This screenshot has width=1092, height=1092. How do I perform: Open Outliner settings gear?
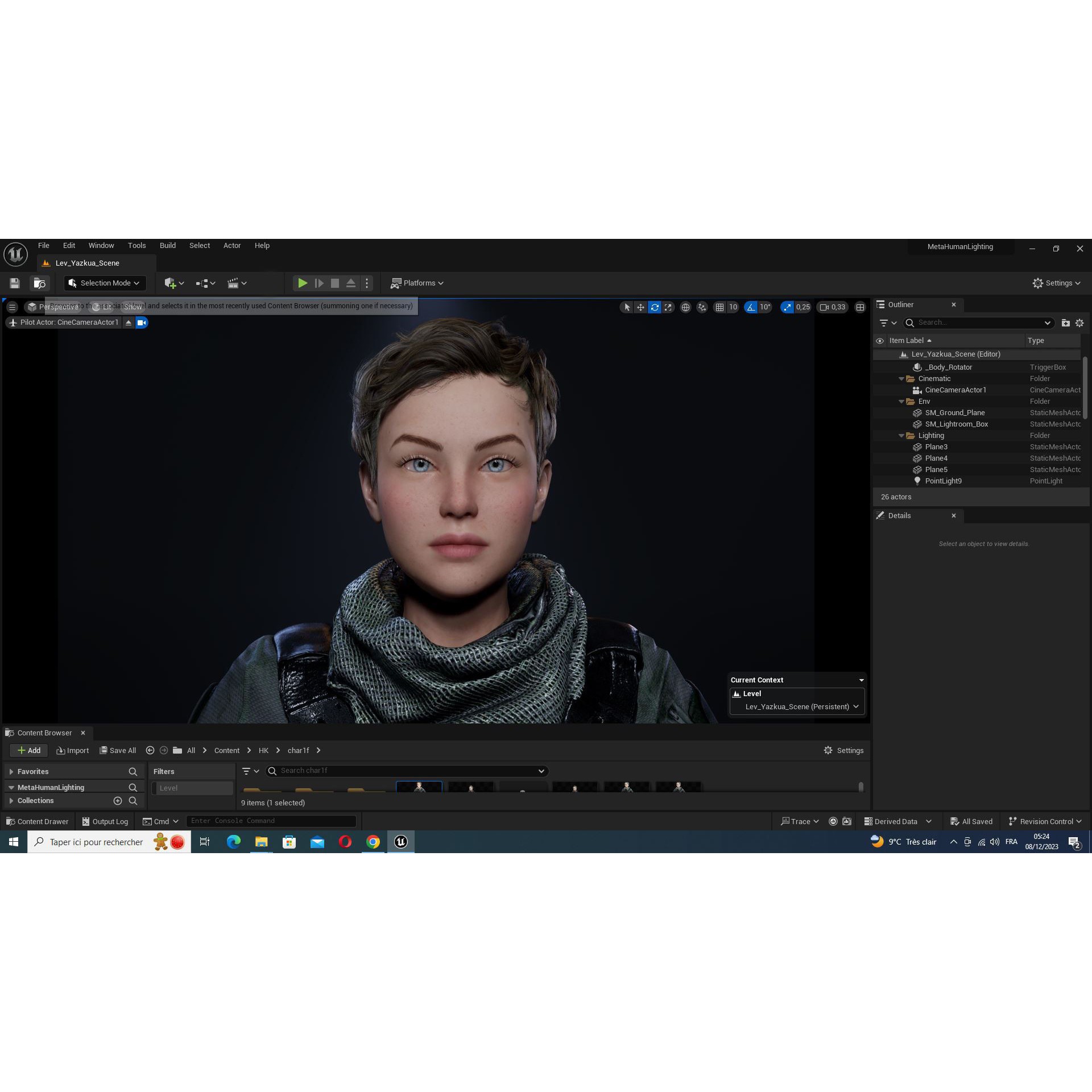(1079, 322)
